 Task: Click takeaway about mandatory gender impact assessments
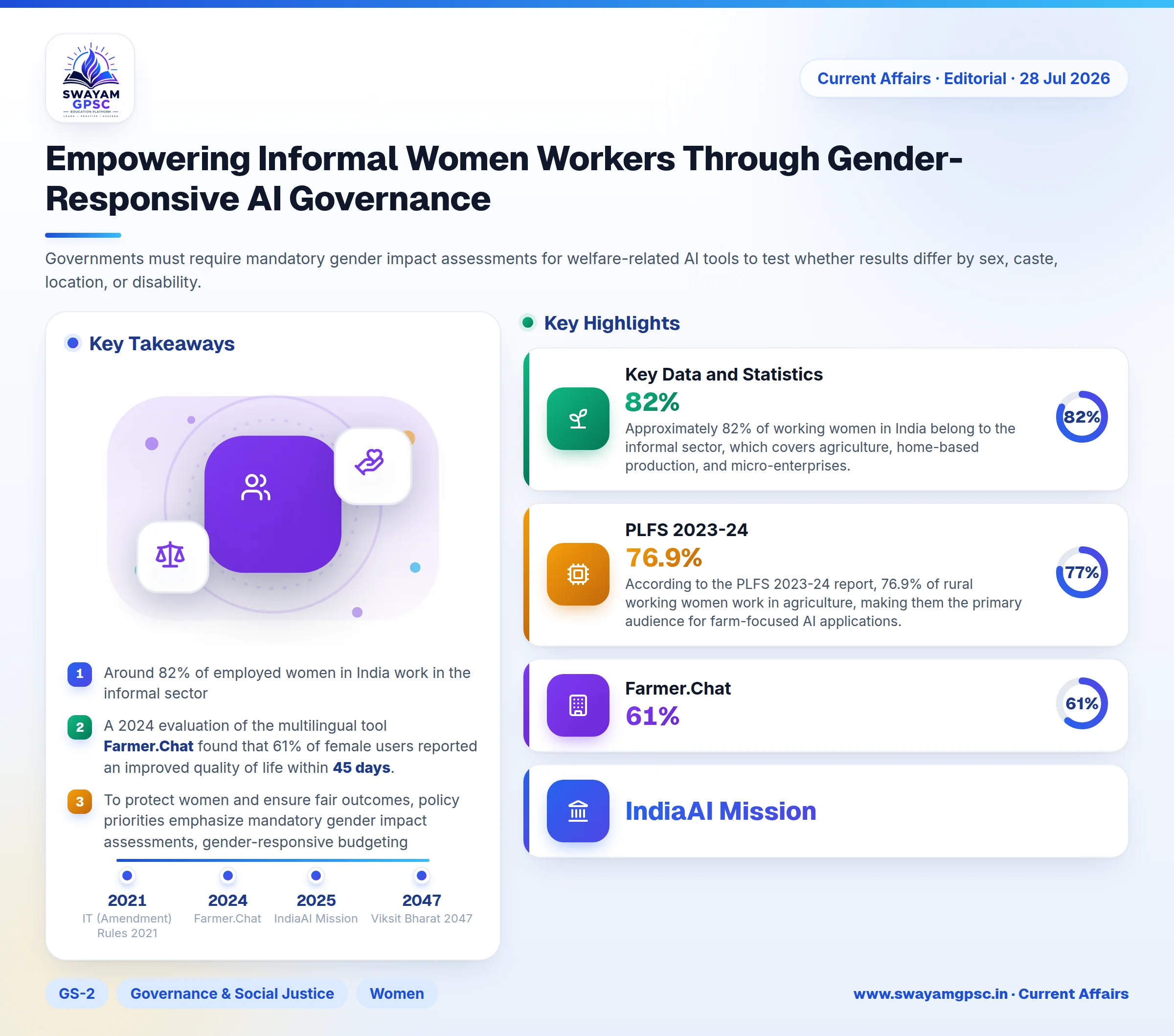[281, 821]
